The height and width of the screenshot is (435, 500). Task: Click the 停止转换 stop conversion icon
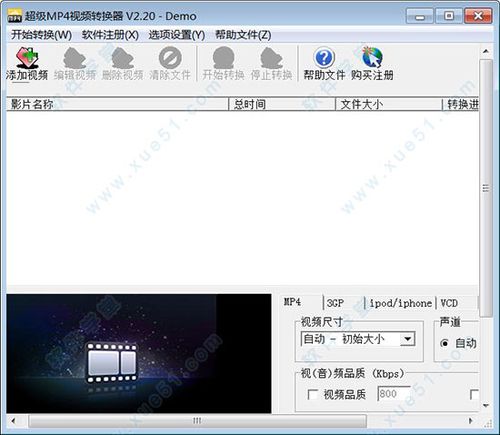271,58
